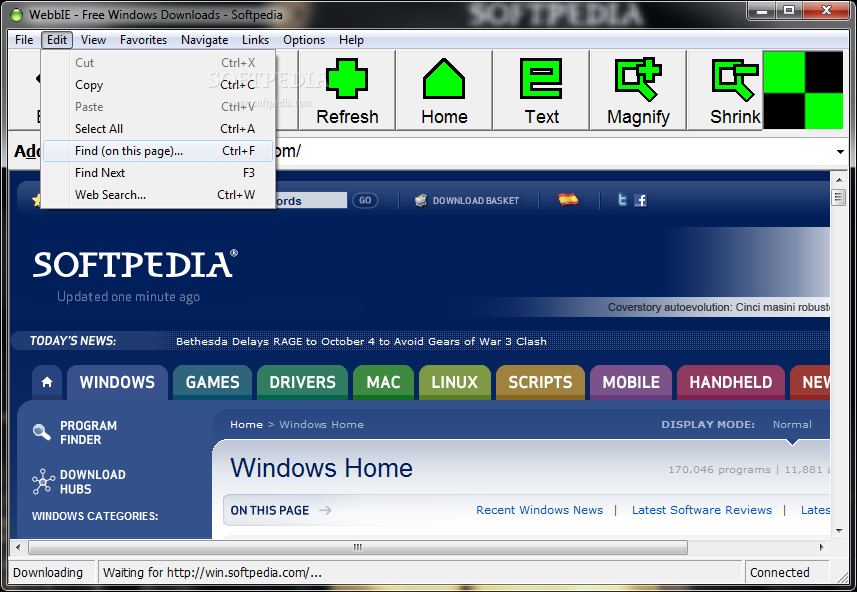This screenshot has width=857, height=592.
Task: Click the Connected status bar entry
Action: 786,572
